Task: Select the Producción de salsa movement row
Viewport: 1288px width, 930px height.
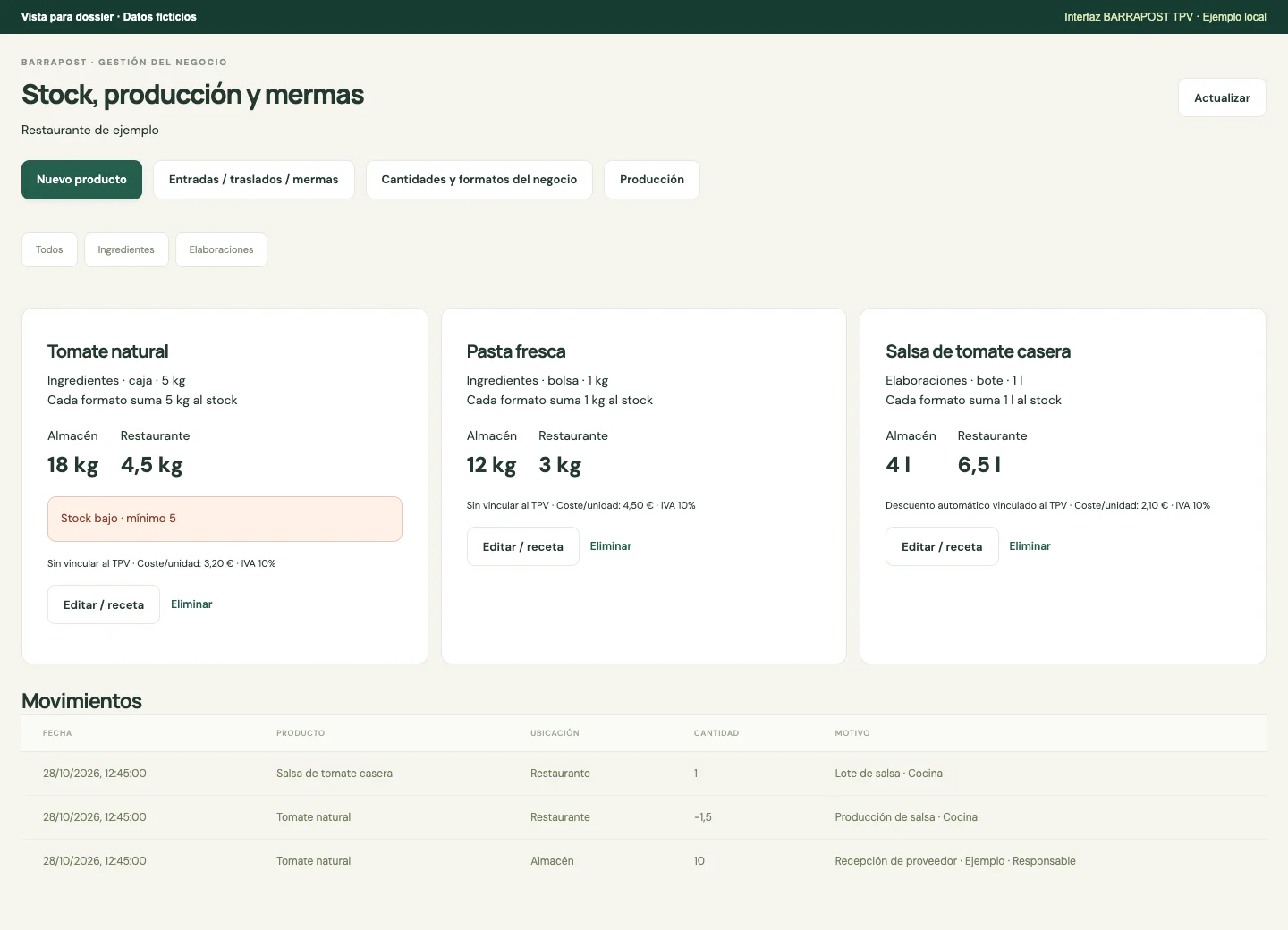Action: (x=644, y=817)
